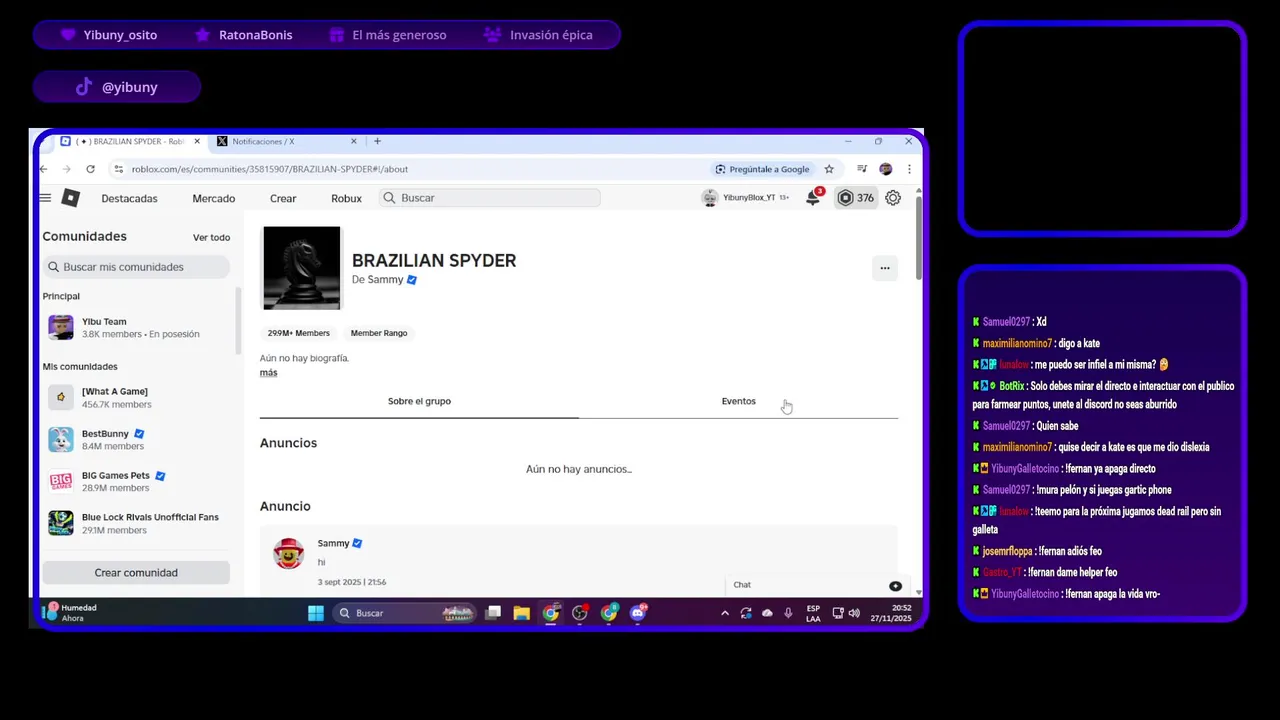
Task: Open Roblox settings gear
Action: click(x=893, y=198)
